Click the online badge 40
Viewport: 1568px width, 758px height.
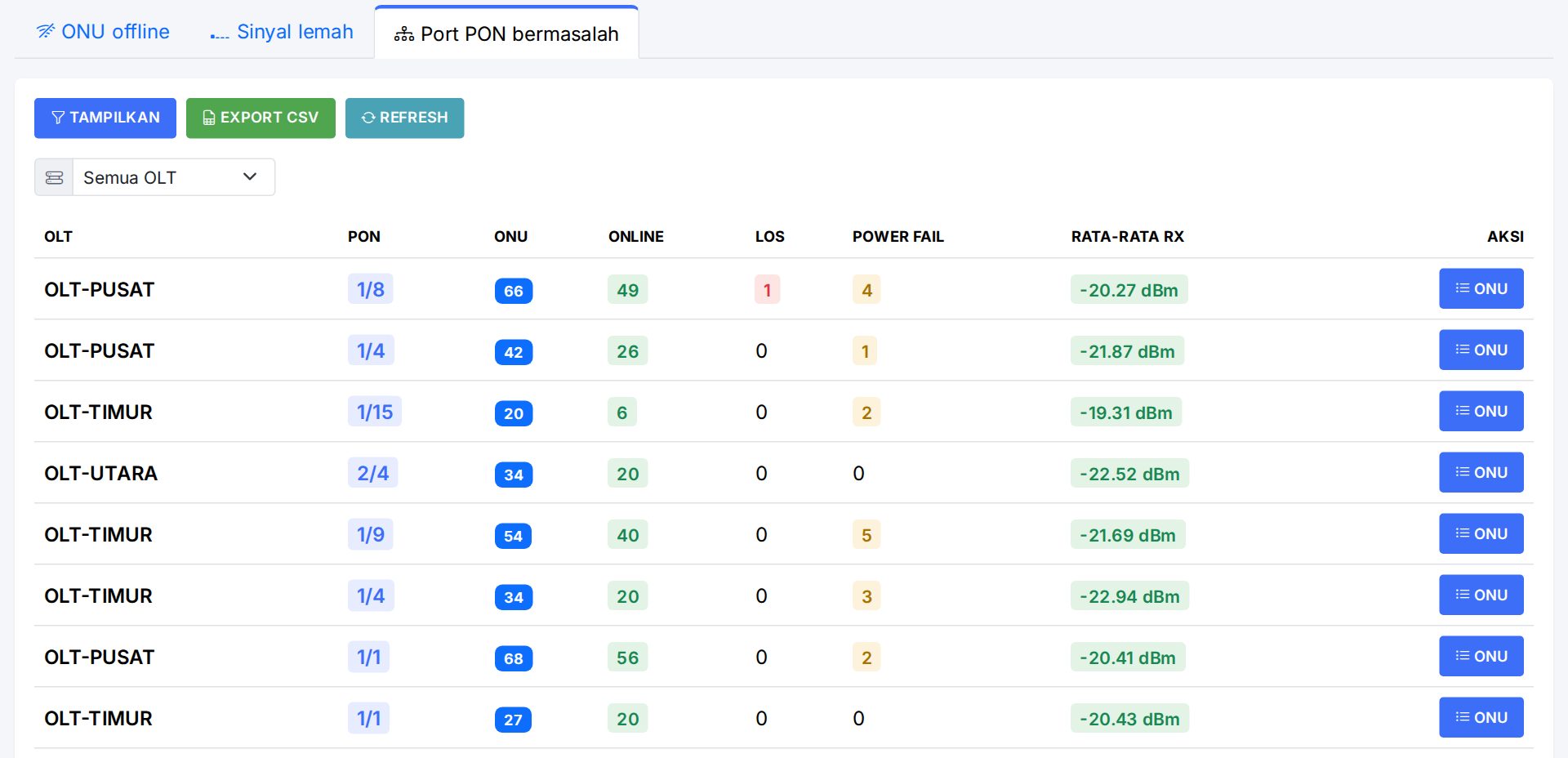[628, 535]
